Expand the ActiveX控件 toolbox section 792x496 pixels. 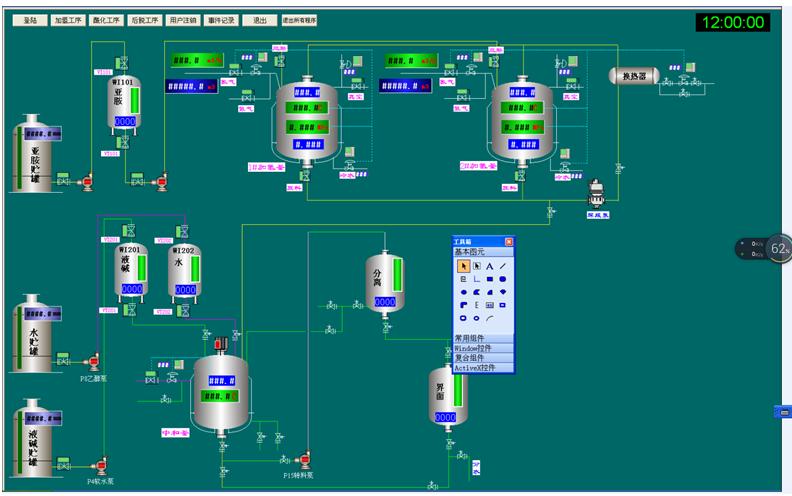point(483,368)
